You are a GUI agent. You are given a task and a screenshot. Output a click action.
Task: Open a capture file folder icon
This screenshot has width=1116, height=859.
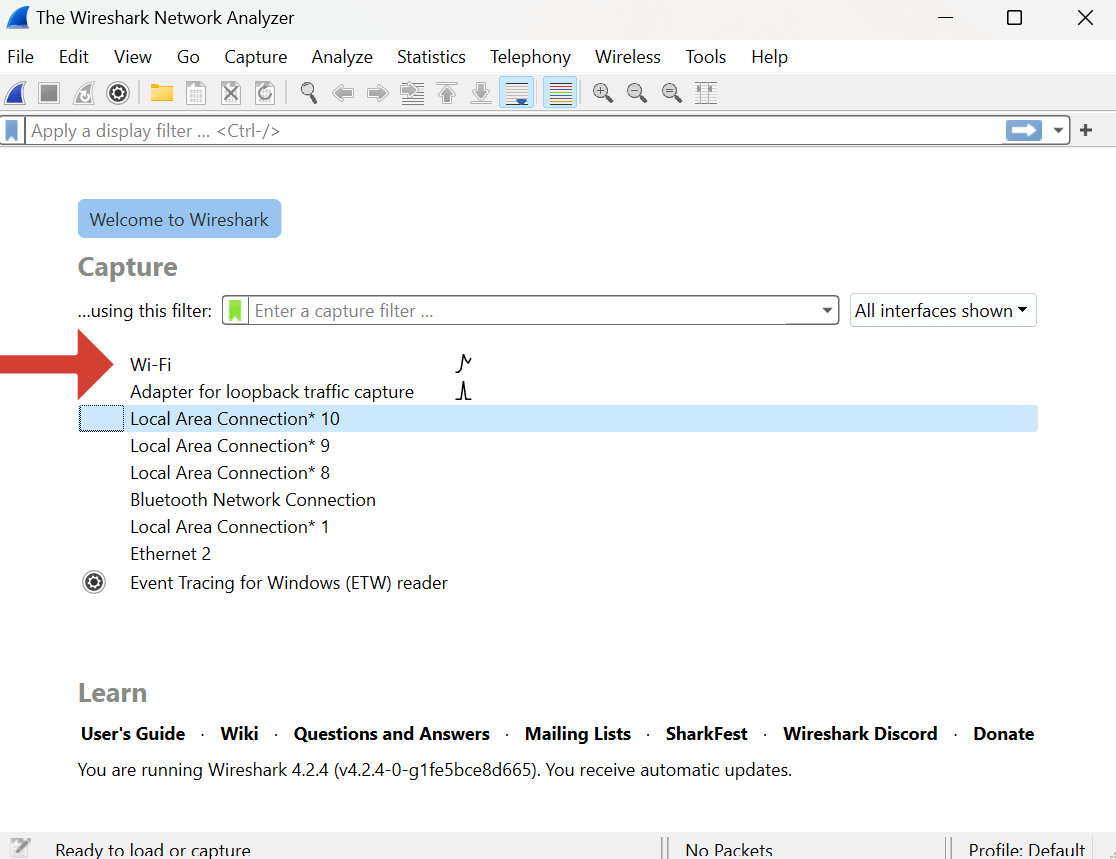(x=162, y=93)
